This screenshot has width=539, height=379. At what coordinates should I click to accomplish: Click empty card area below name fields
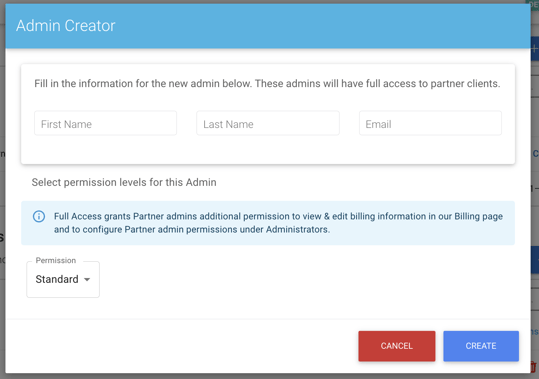pos(268,150)
